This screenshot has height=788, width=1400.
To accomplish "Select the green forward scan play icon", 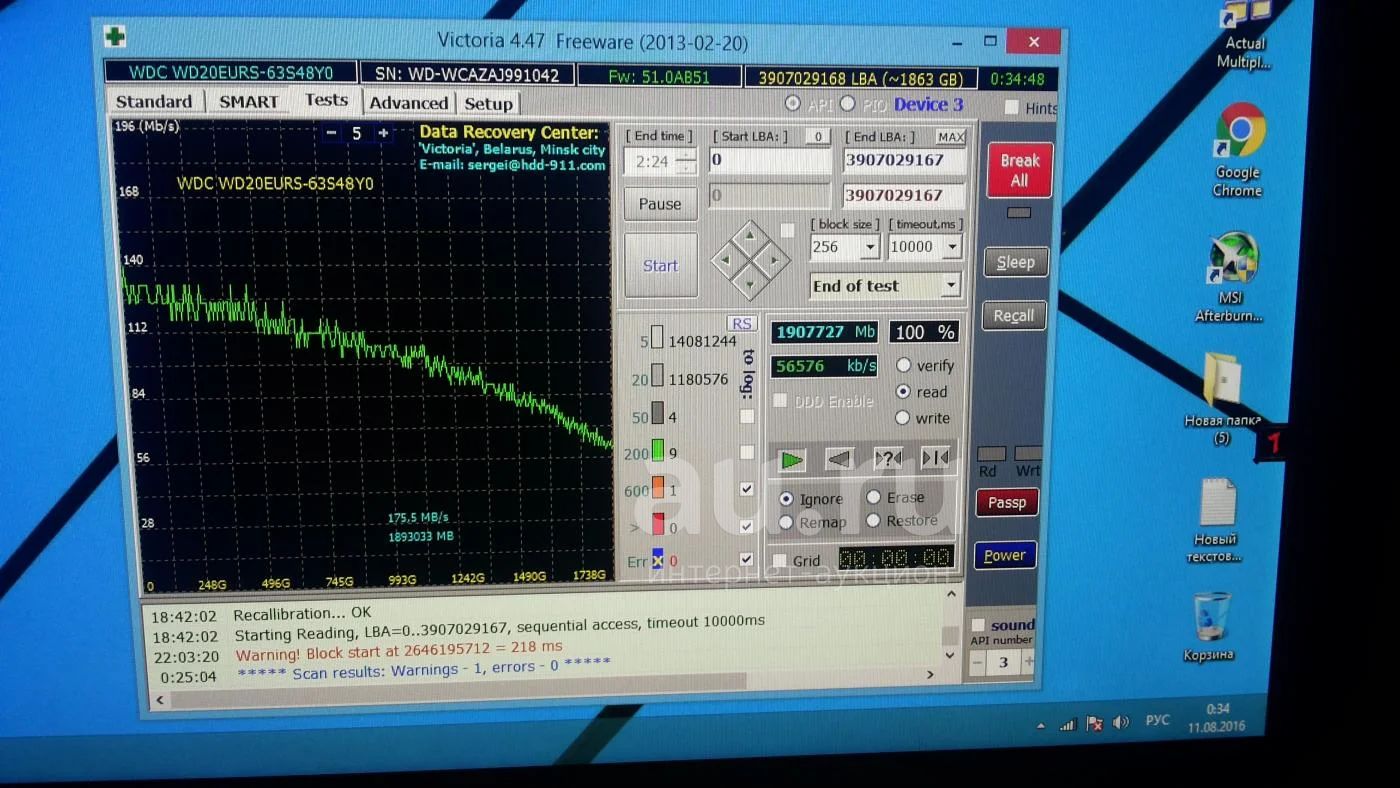I will tap(792, 459).
